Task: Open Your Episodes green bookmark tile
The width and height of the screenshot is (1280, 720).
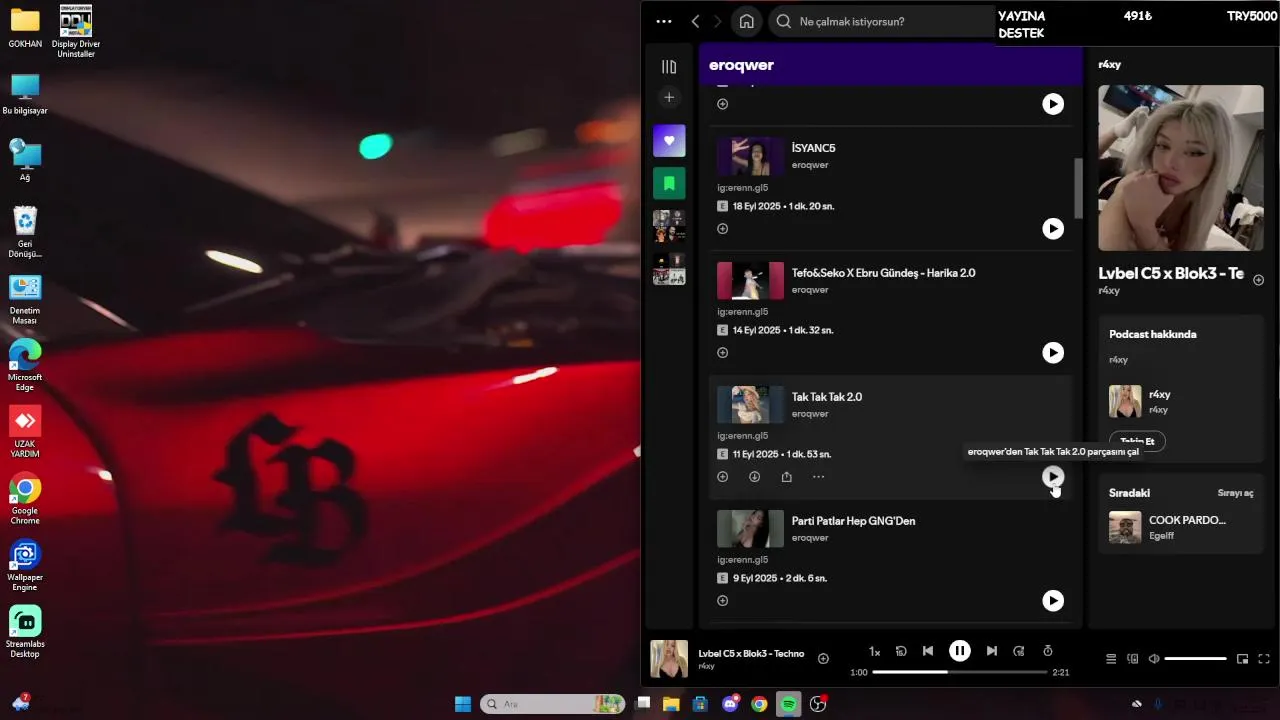Action: pos(669,184)
